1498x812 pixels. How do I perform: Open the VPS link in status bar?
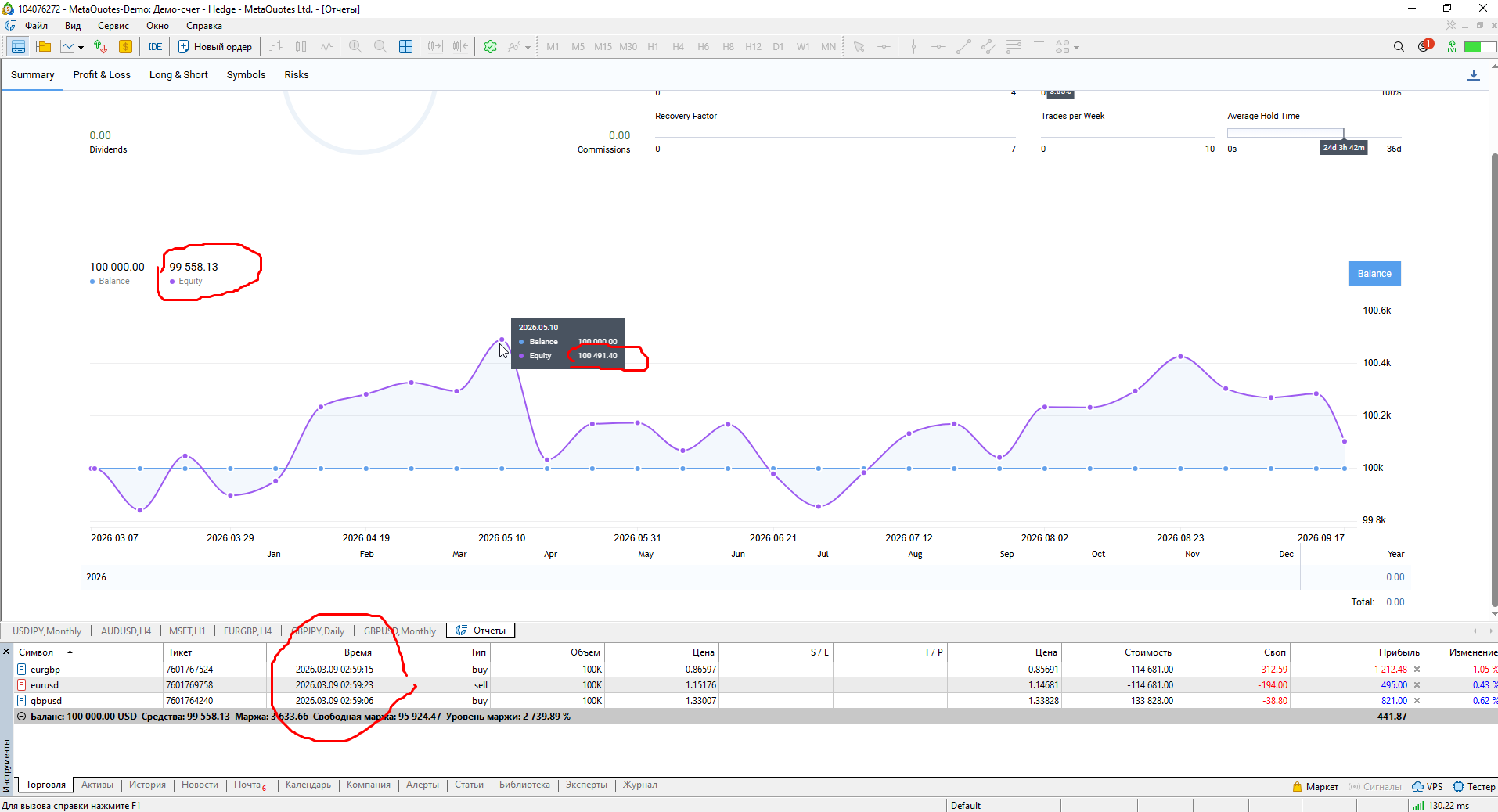point(1427,787)
